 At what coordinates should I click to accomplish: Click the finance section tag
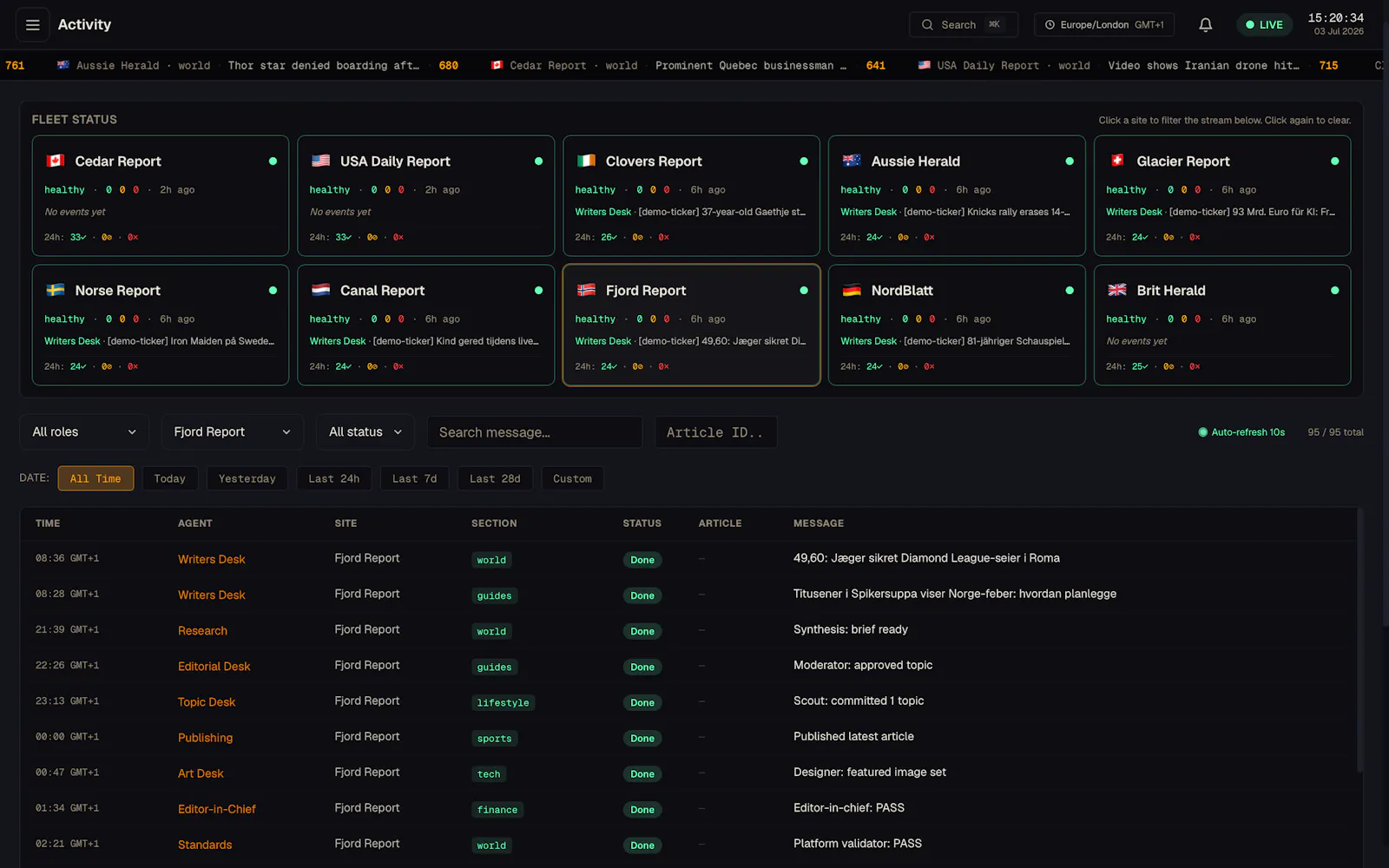click(497, 809)
